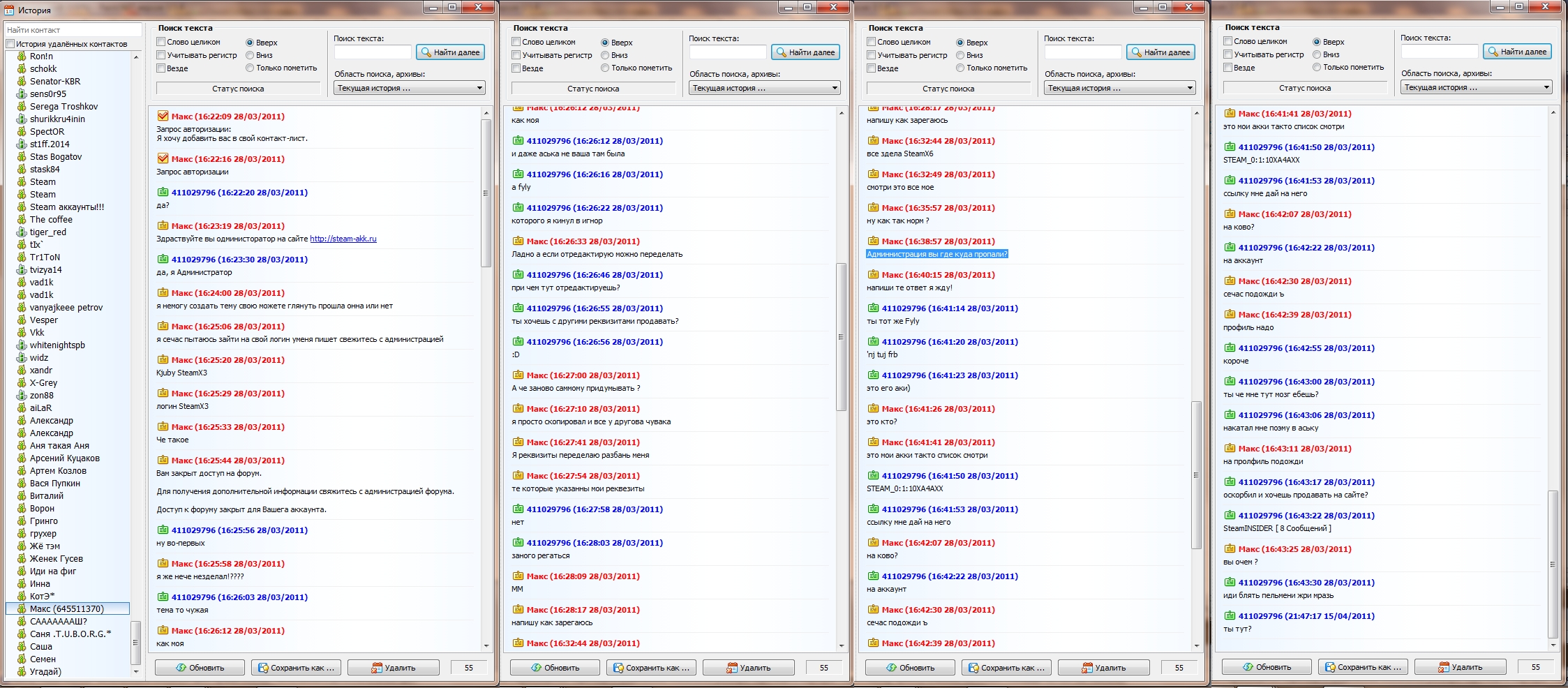
Task: Click the message icon at 16:26:33
Action: click(x=518, y=241)
